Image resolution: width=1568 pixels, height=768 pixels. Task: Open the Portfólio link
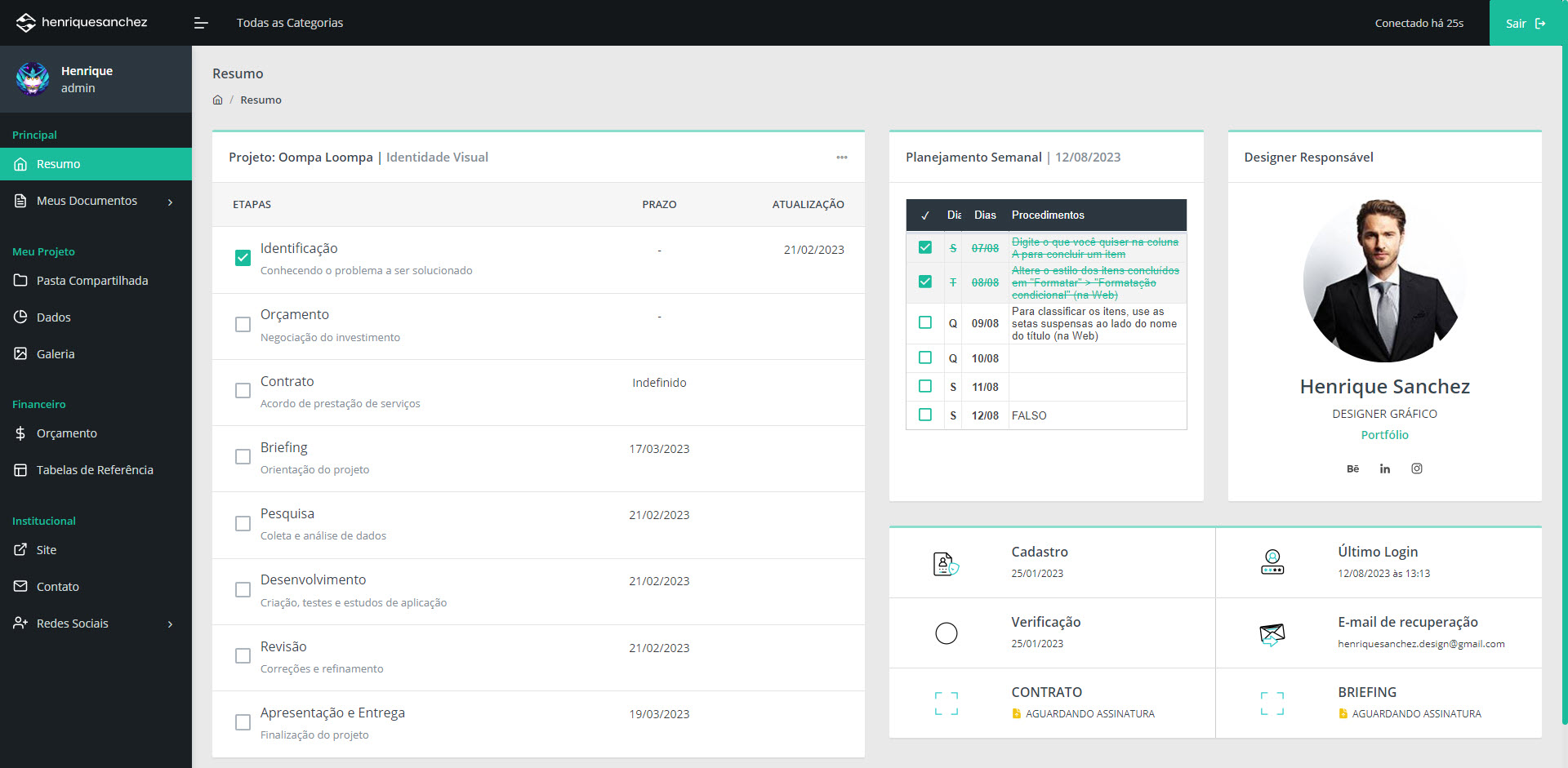point(1384,435)
